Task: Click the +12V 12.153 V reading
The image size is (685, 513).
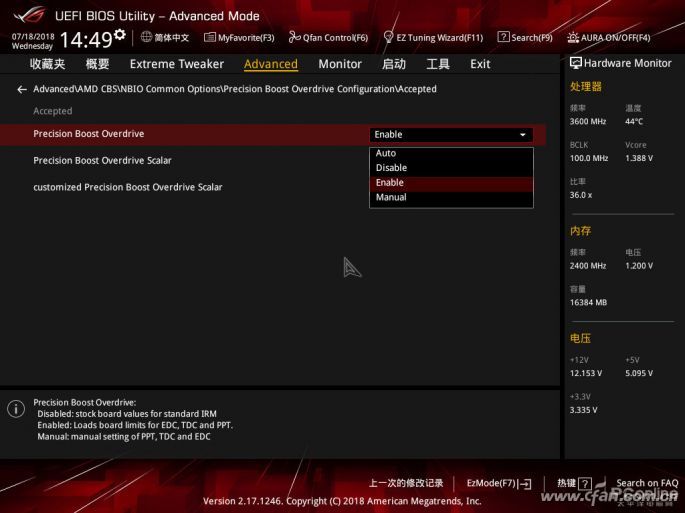Action: coord(585,373)
